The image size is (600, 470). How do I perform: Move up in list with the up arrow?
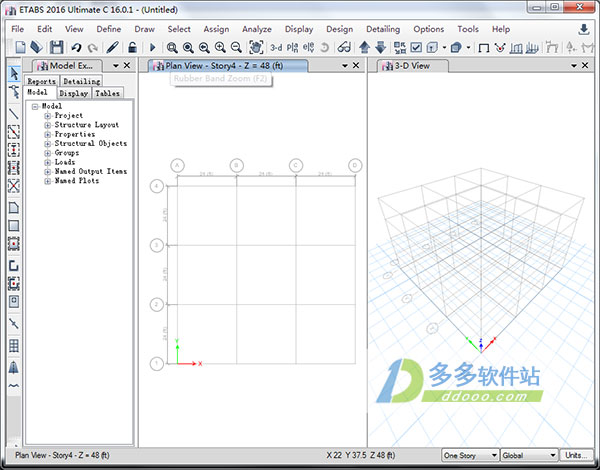pyautogui.click(x=365, y=47)
